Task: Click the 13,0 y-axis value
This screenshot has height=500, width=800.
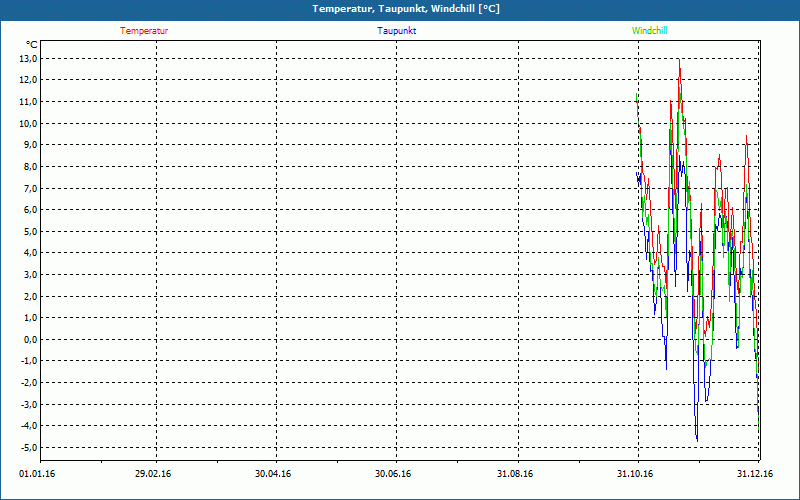Action: tap(29, 58)
